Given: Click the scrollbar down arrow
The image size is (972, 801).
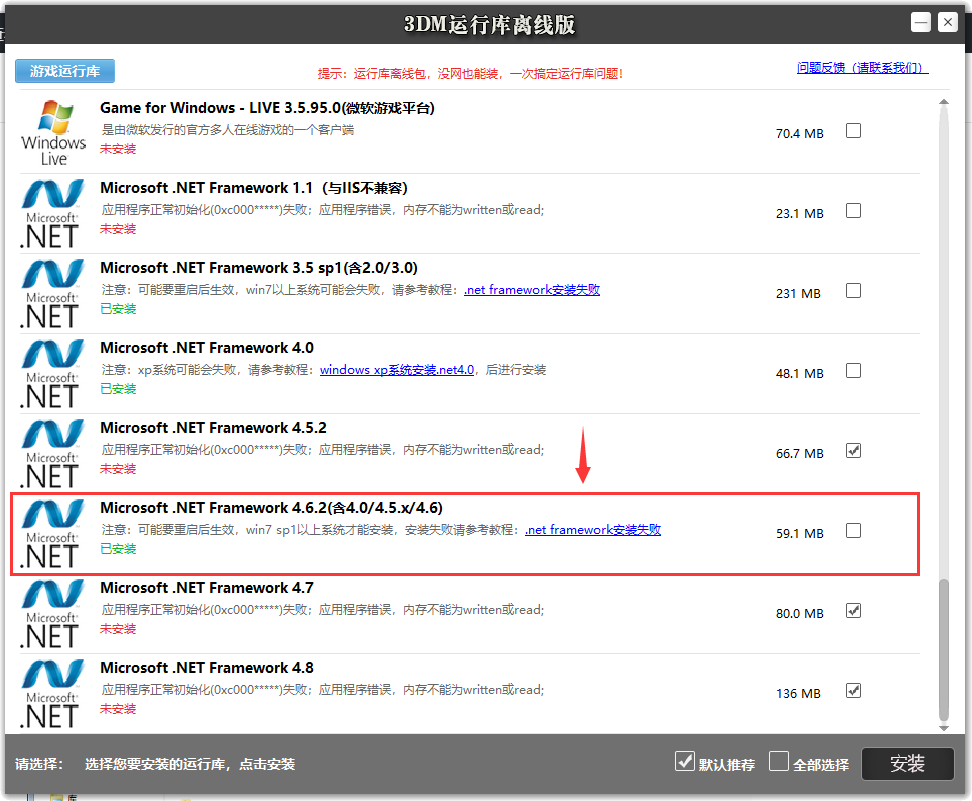Looking at the screenshot, I should [943, 728].
